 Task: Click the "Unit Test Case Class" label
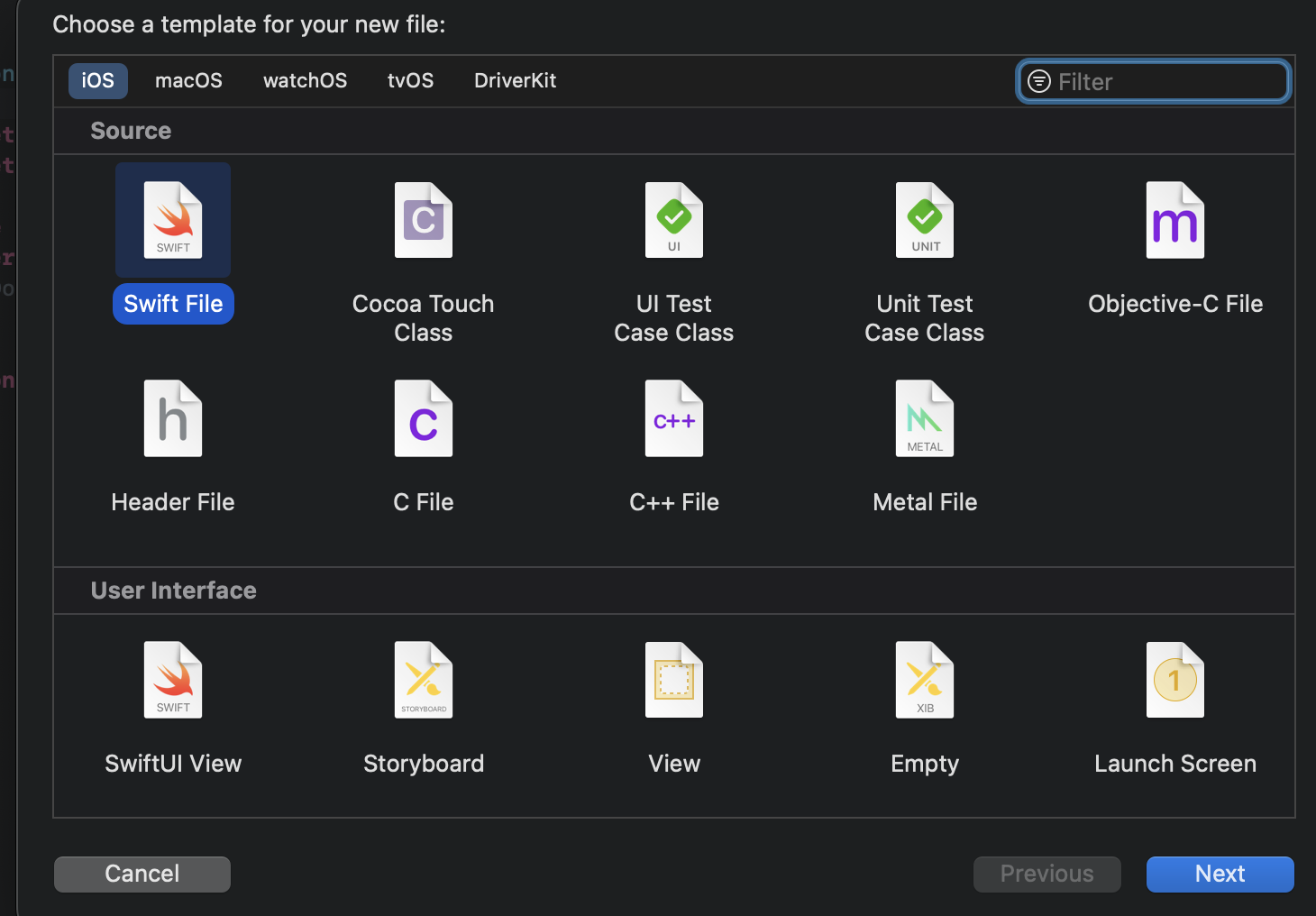[x=925, y=318]
